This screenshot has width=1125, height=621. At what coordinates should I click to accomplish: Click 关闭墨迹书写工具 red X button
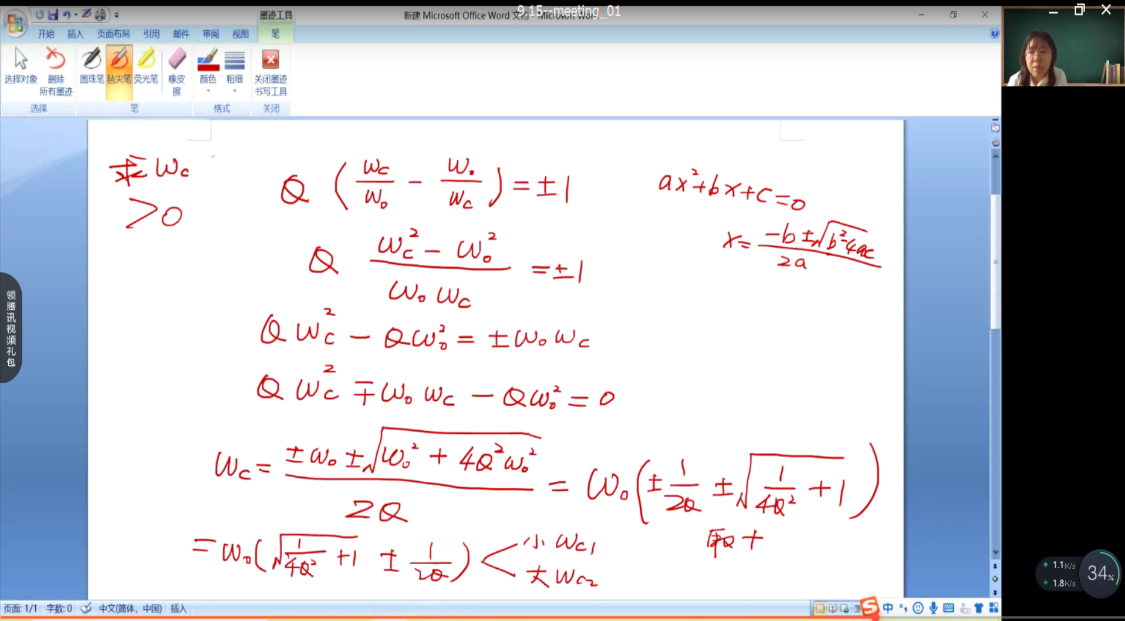(270, 70)
